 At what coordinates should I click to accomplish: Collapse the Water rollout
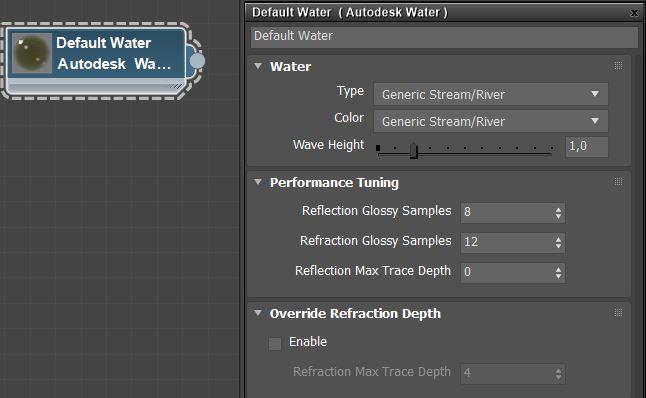pyautogui.click(x=258, y=66)
